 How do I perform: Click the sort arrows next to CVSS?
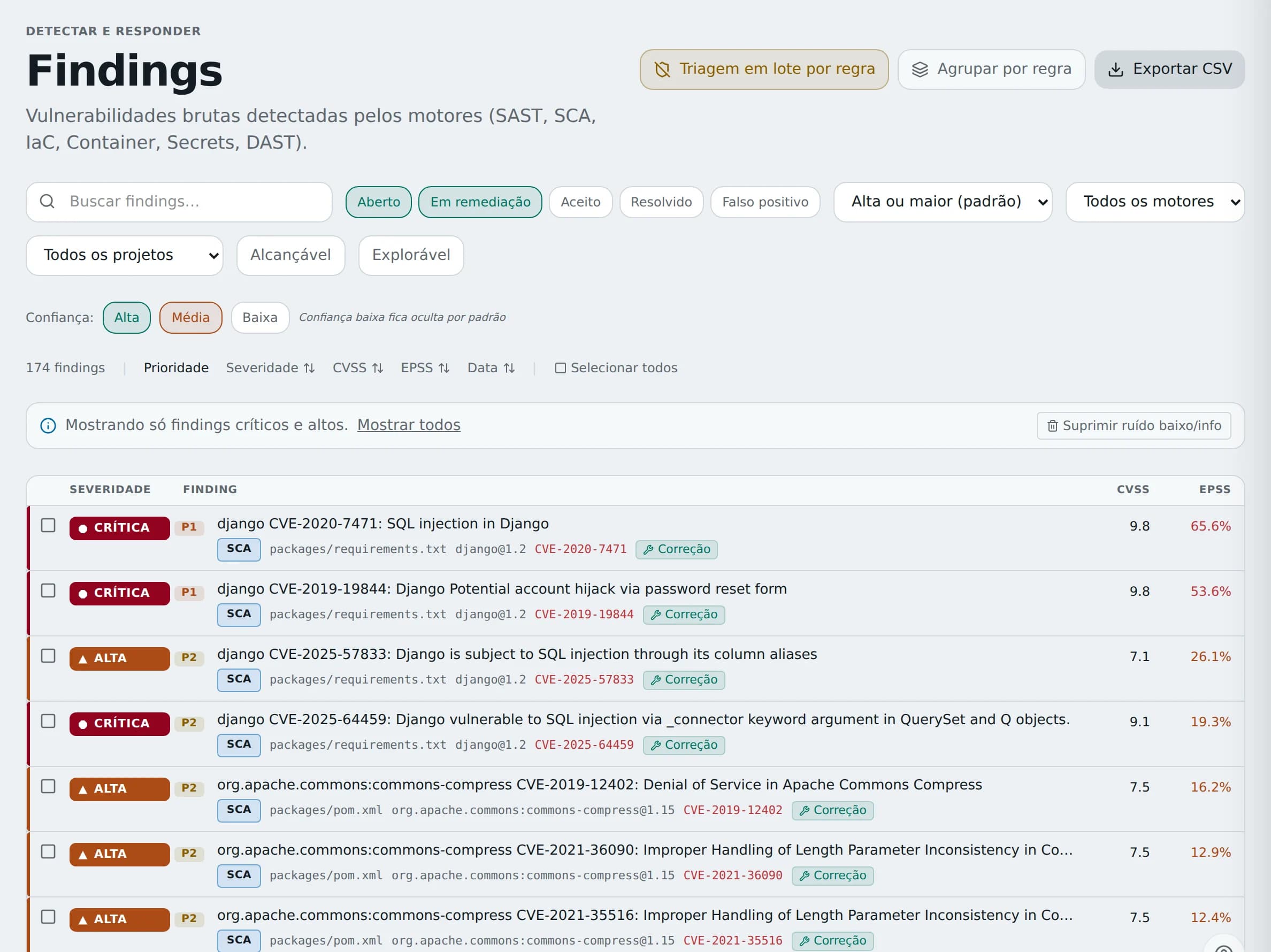coord(378,368)
